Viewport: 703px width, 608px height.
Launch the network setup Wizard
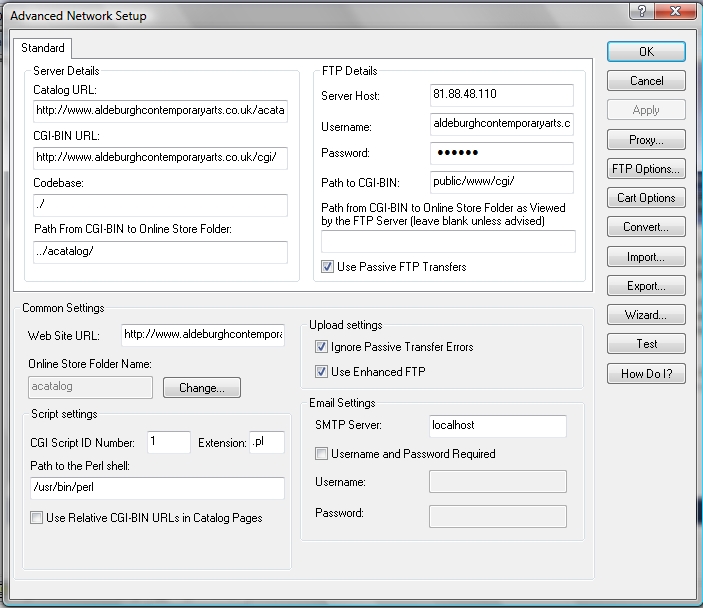[x=646, y=315]
